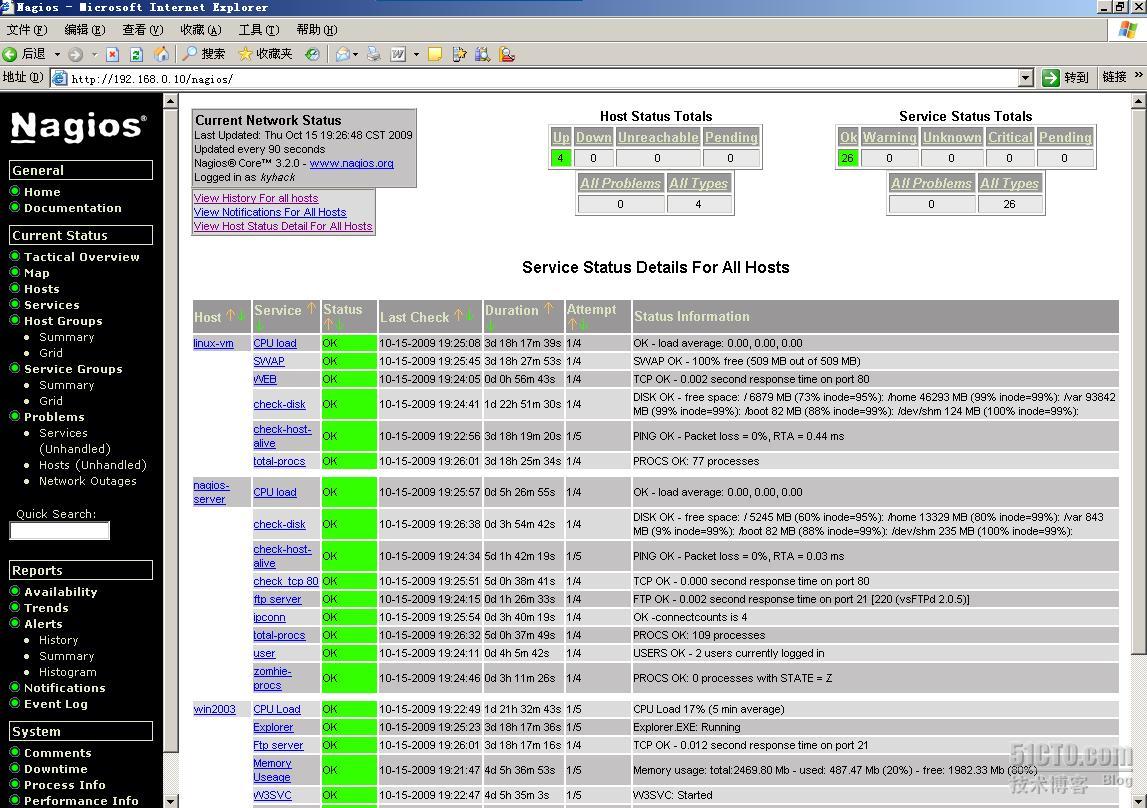Screen dimensions: 1147x808
Task: Open the SWAP service link
Action: 268,361
